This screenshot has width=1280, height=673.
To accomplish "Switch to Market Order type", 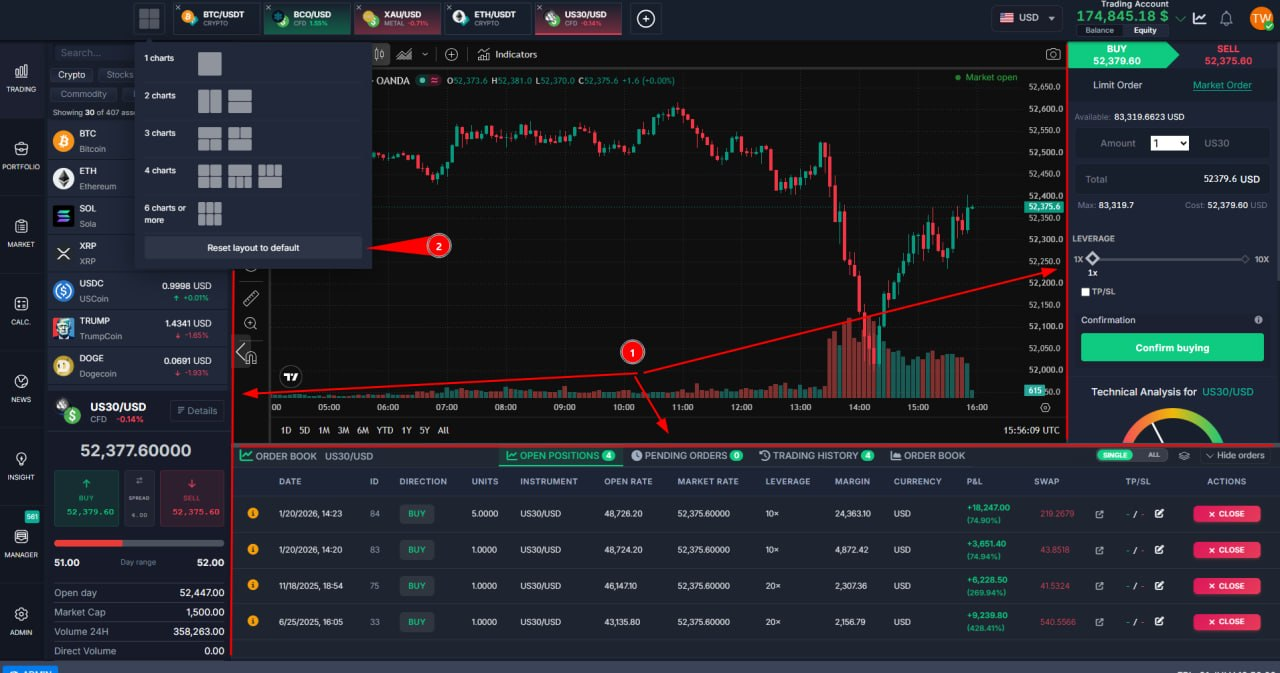I will point(1222,85).
